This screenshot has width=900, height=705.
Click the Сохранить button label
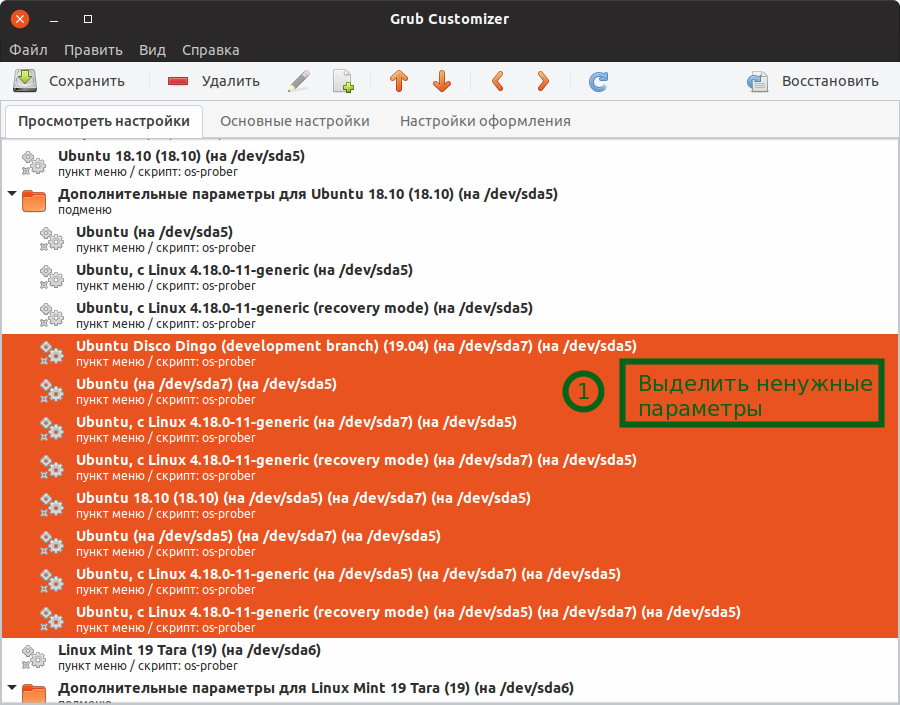(87, 81)
